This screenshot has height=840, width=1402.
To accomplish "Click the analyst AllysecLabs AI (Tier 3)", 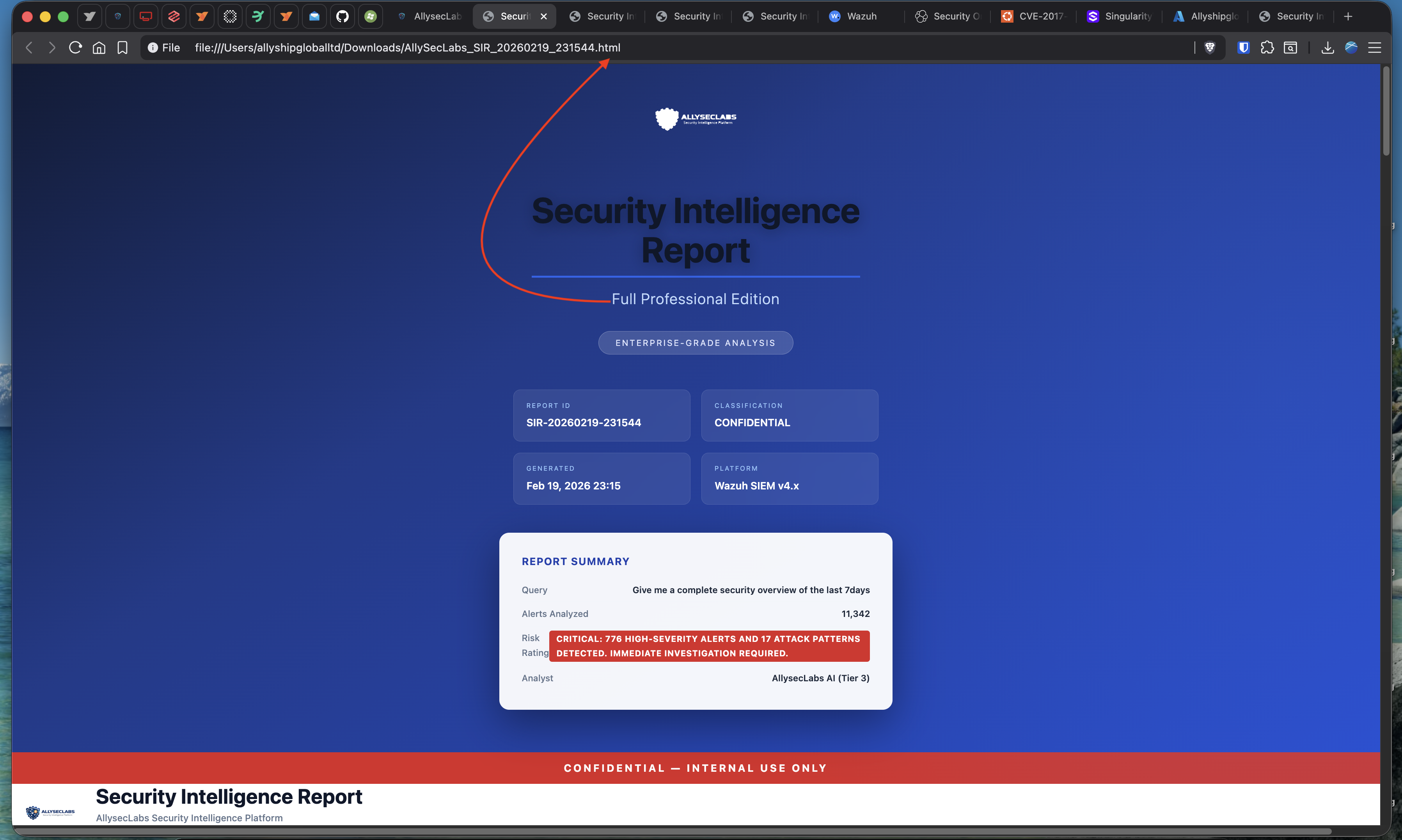I will 820,678.
